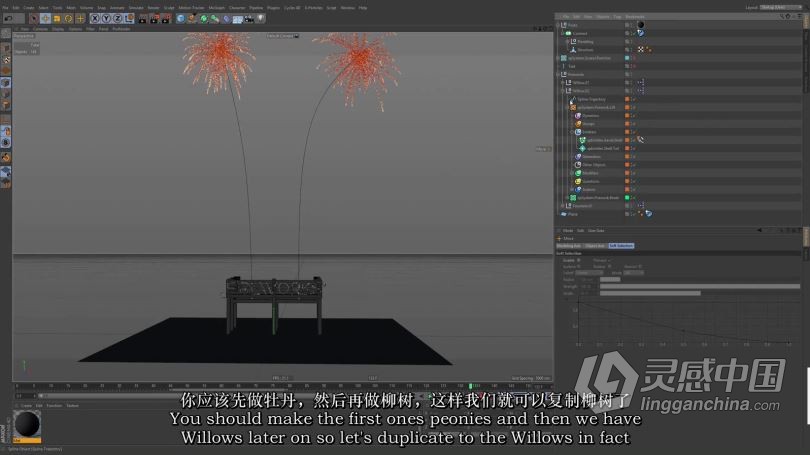Click the Spline Pen icon
The image size is (810, 455).
192,19
